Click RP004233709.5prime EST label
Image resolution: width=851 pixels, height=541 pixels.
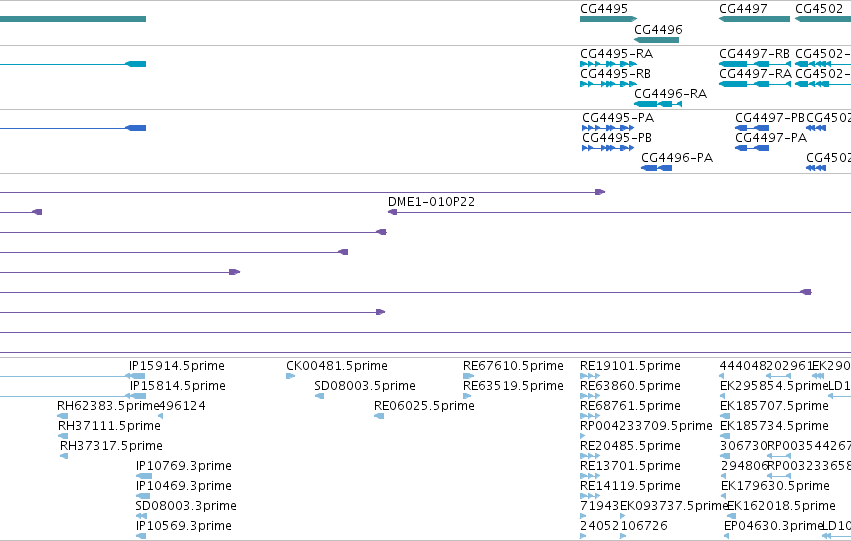pyautogui.click(x=646, y=426)
